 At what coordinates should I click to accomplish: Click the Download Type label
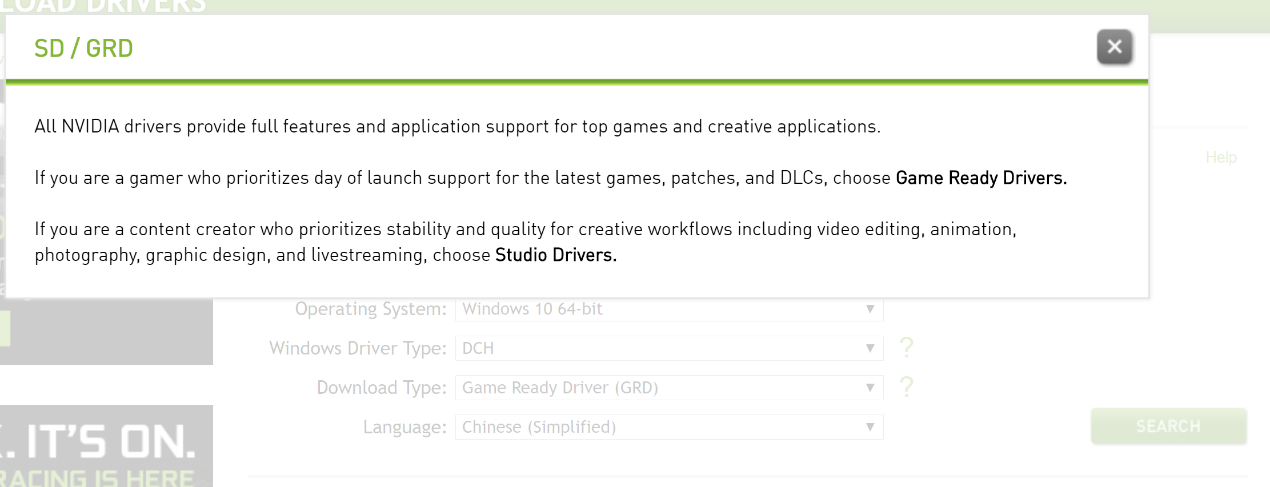382,387
